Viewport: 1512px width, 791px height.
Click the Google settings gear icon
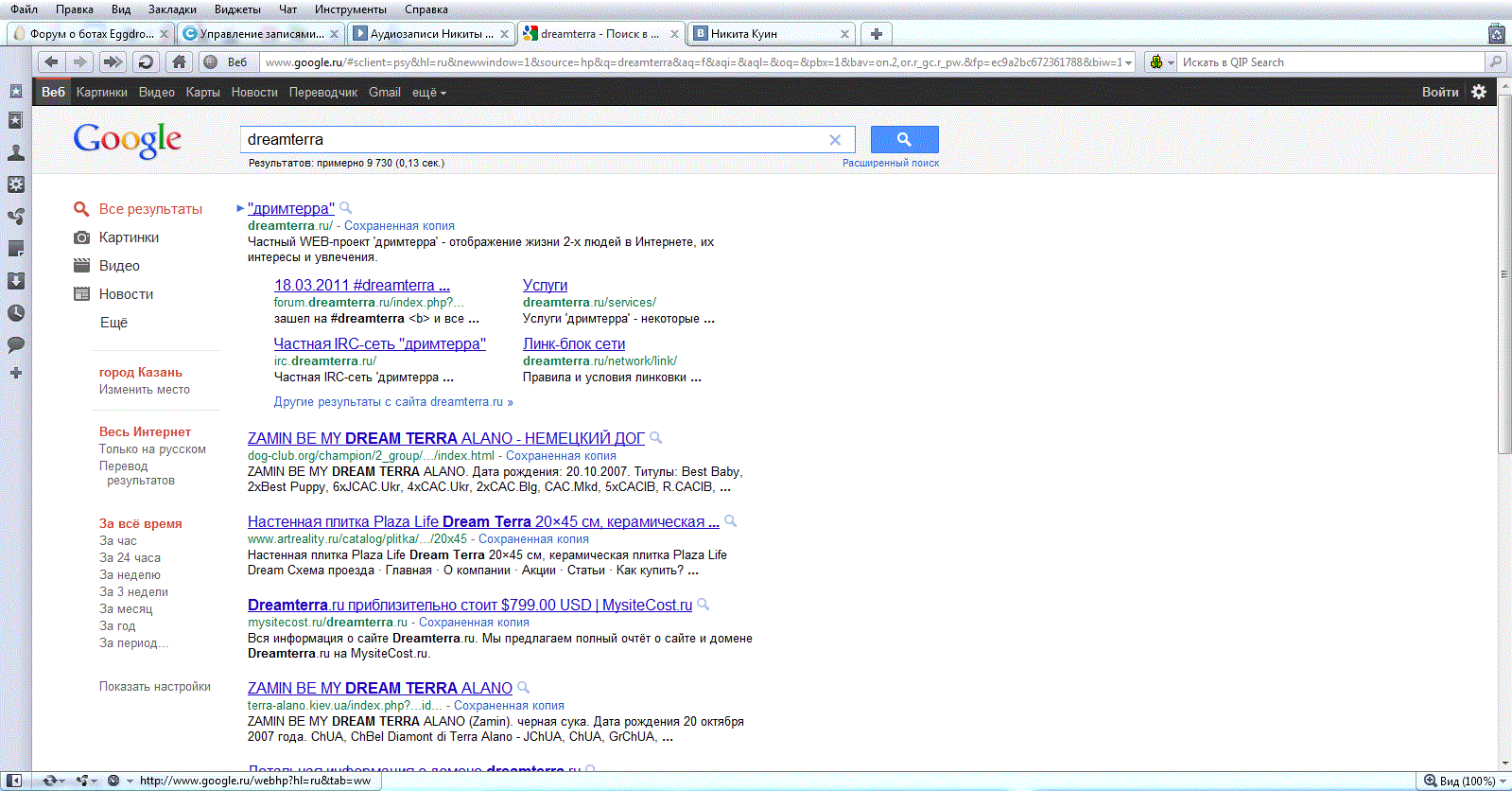click(1479, 92)
